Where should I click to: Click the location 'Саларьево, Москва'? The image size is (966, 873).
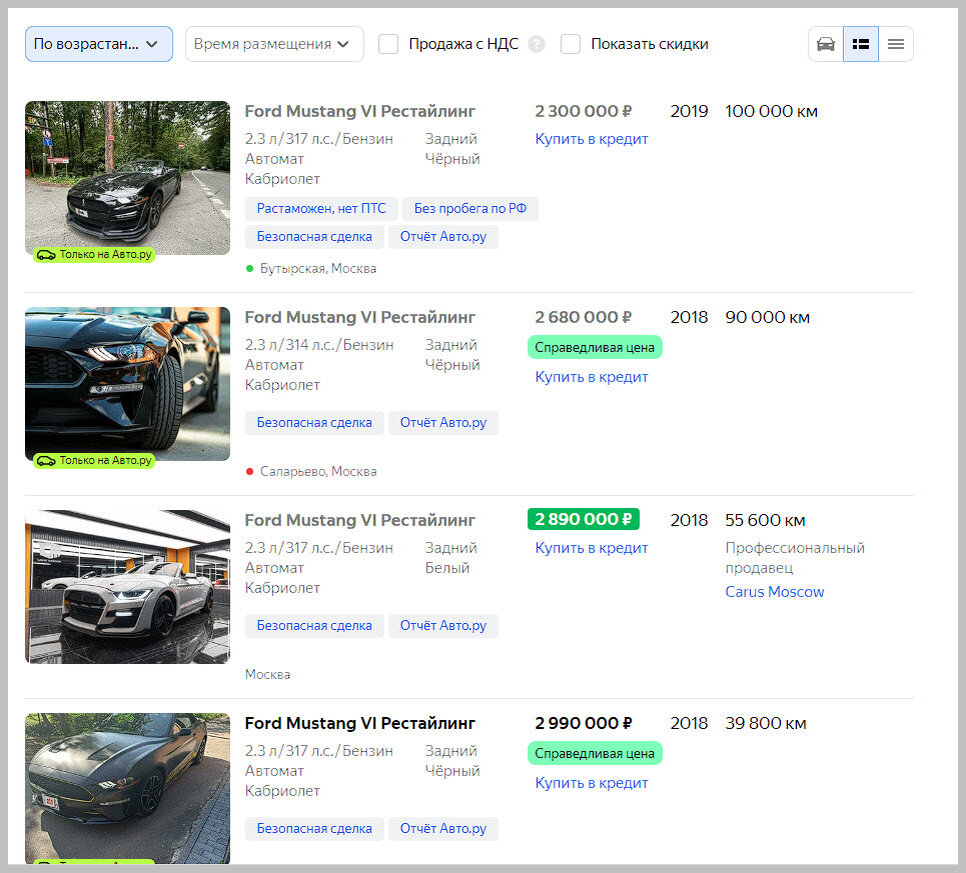pos(318,472)
